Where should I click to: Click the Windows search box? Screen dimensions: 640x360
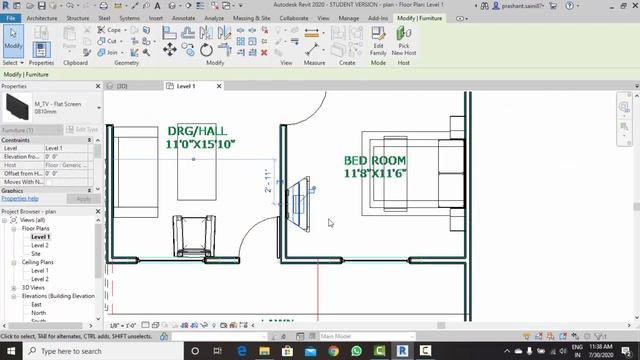[103, 351]
